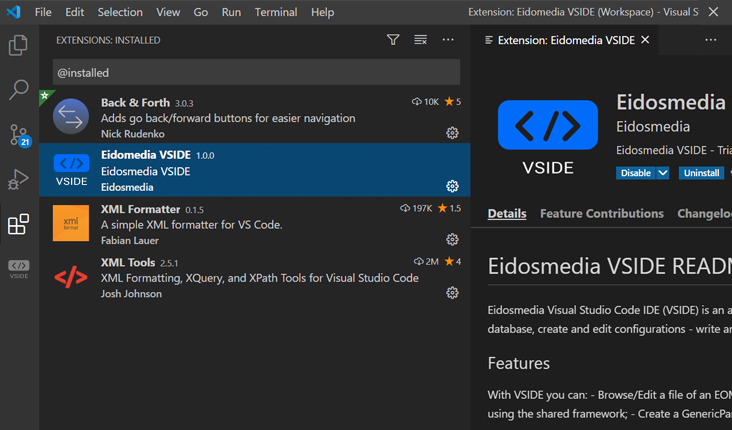732x430 pixels.
Task: Open the VSIDE view in activity bar
Action: tap(19, 269)
